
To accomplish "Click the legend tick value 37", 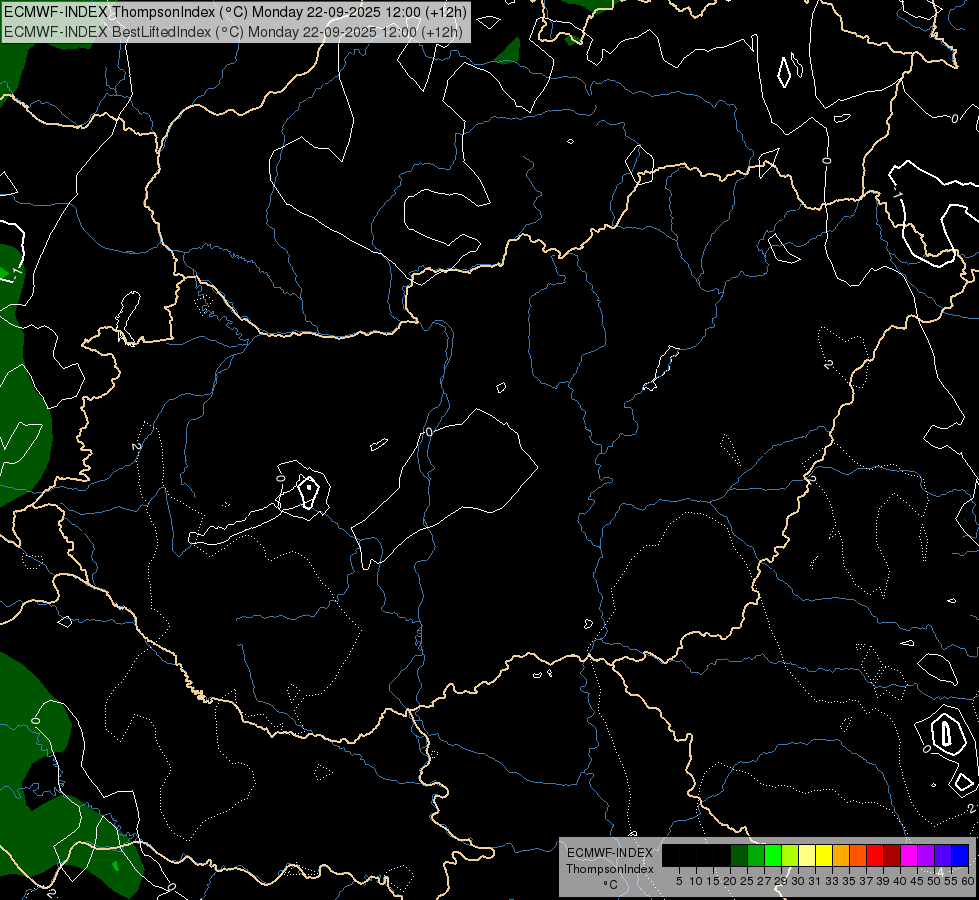I will point(866,881).
